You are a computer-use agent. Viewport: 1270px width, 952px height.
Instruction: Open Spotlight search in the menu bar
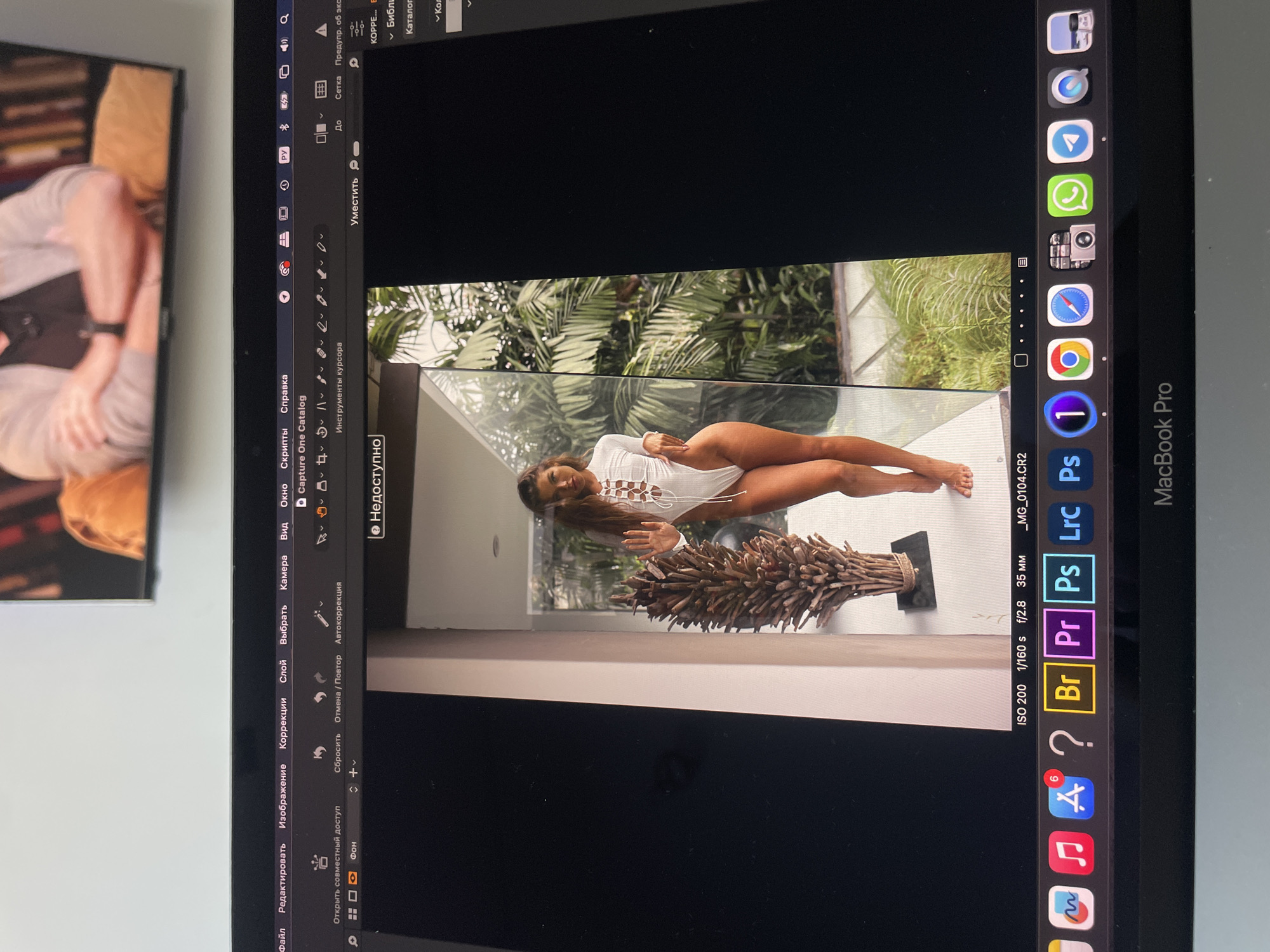click(284, 19)
